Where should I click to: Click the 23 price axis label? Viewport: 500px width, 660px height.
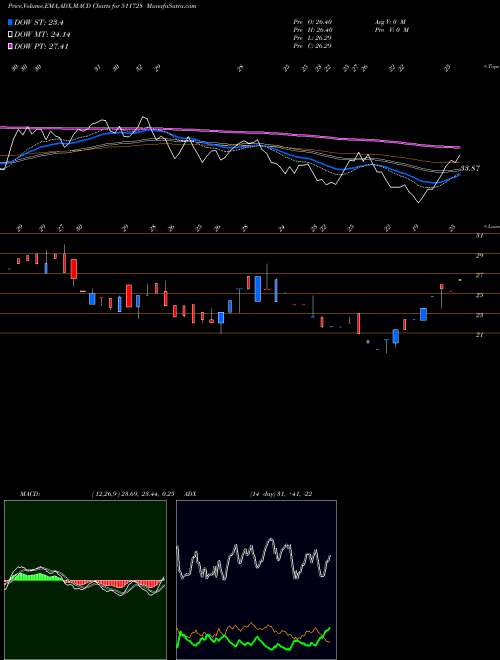click(x=479, y=315)
